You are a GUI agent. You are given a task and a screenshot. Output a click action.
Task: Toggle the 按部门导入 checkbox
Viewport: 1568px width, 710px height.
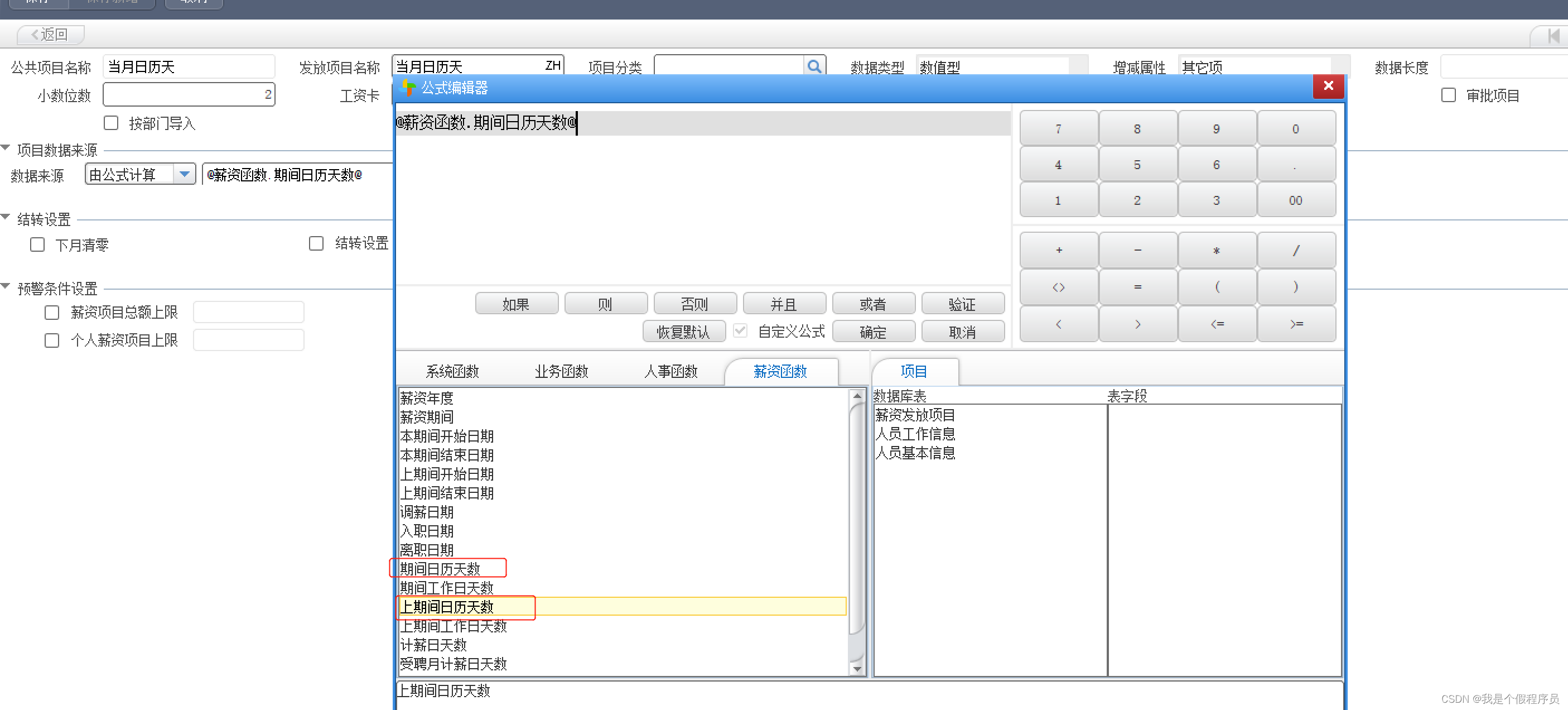pyautogui.click(x=111, y=123)
